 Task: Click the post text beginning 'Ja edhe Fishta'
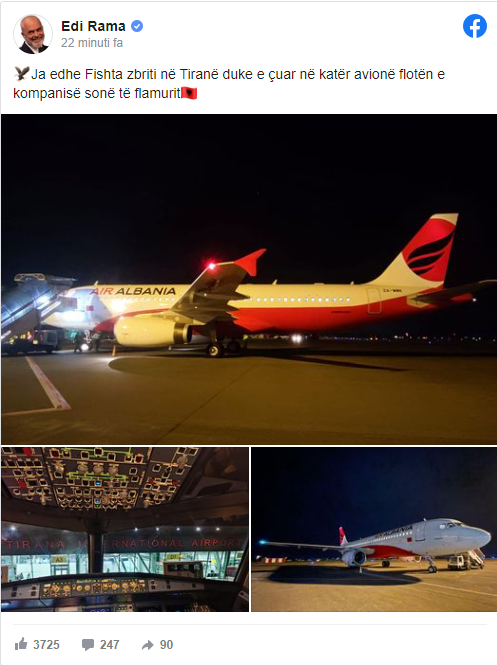point(229,84)
